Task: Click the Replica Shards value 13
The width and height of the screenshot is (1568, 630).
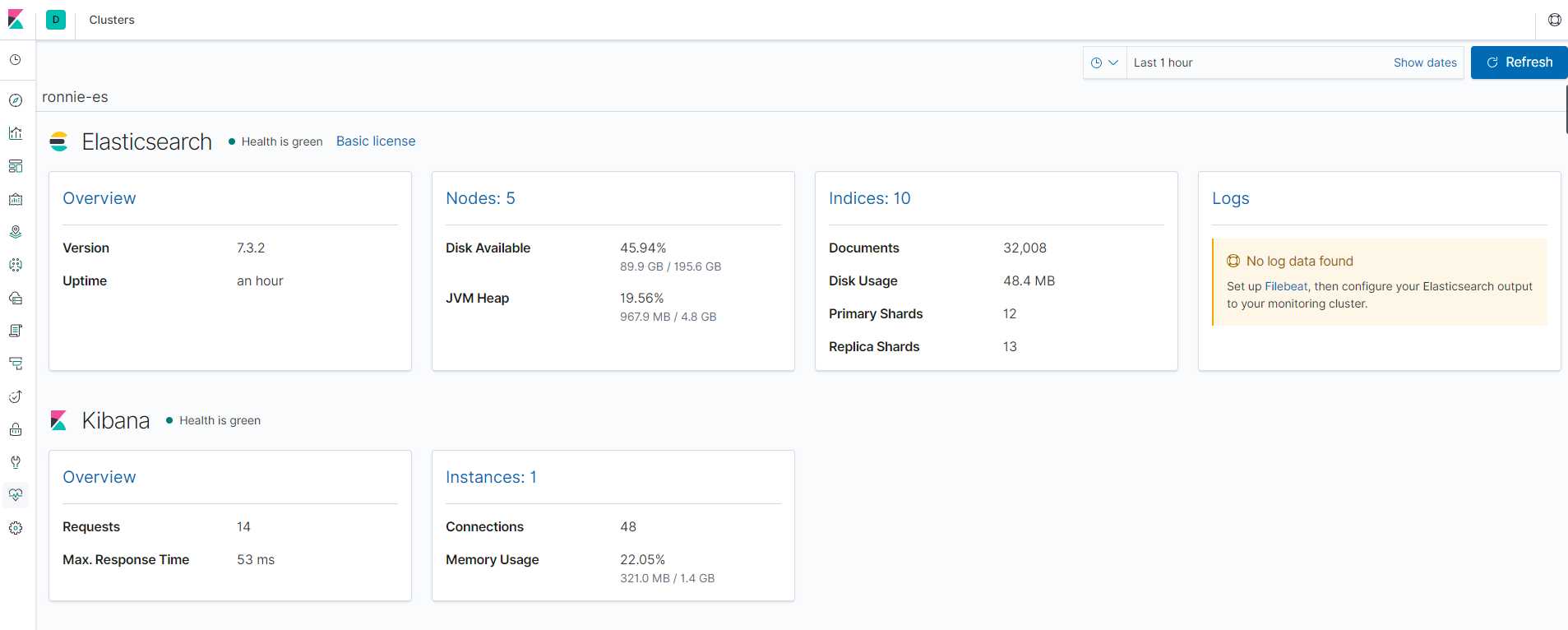Action: (x=1010, y=346)
